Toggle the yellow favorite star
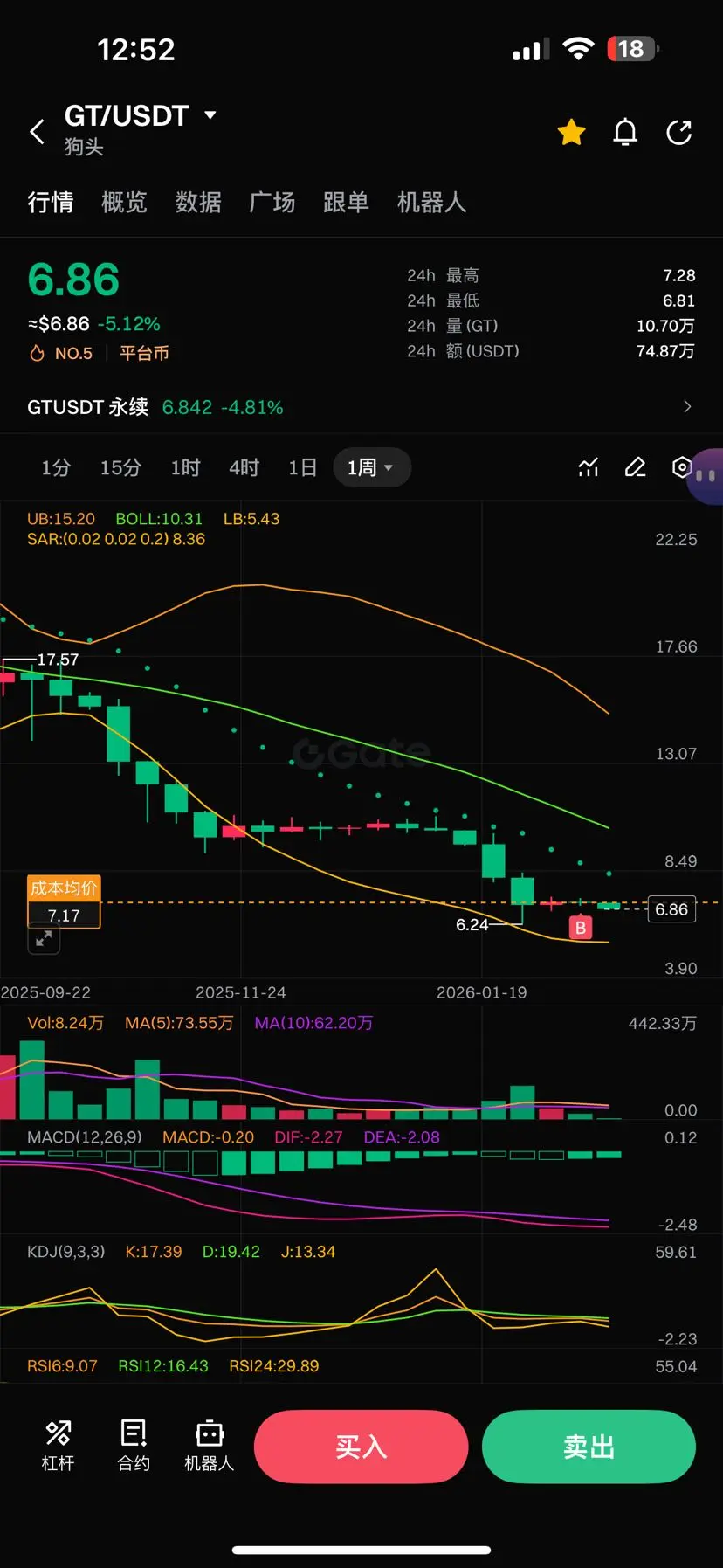The height and width of the screenshot is (1568, 723). (x=572, y=132)
